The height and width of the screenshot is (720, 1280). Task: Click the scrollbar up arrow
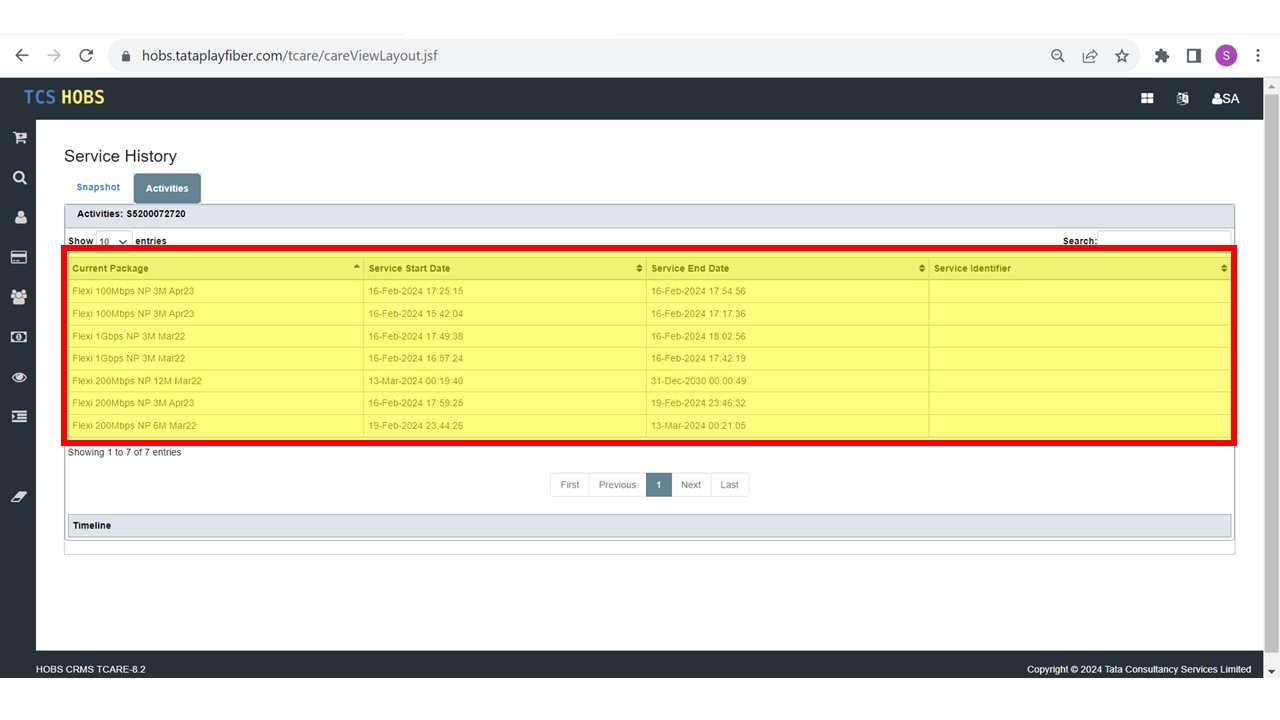point(1272,86)
